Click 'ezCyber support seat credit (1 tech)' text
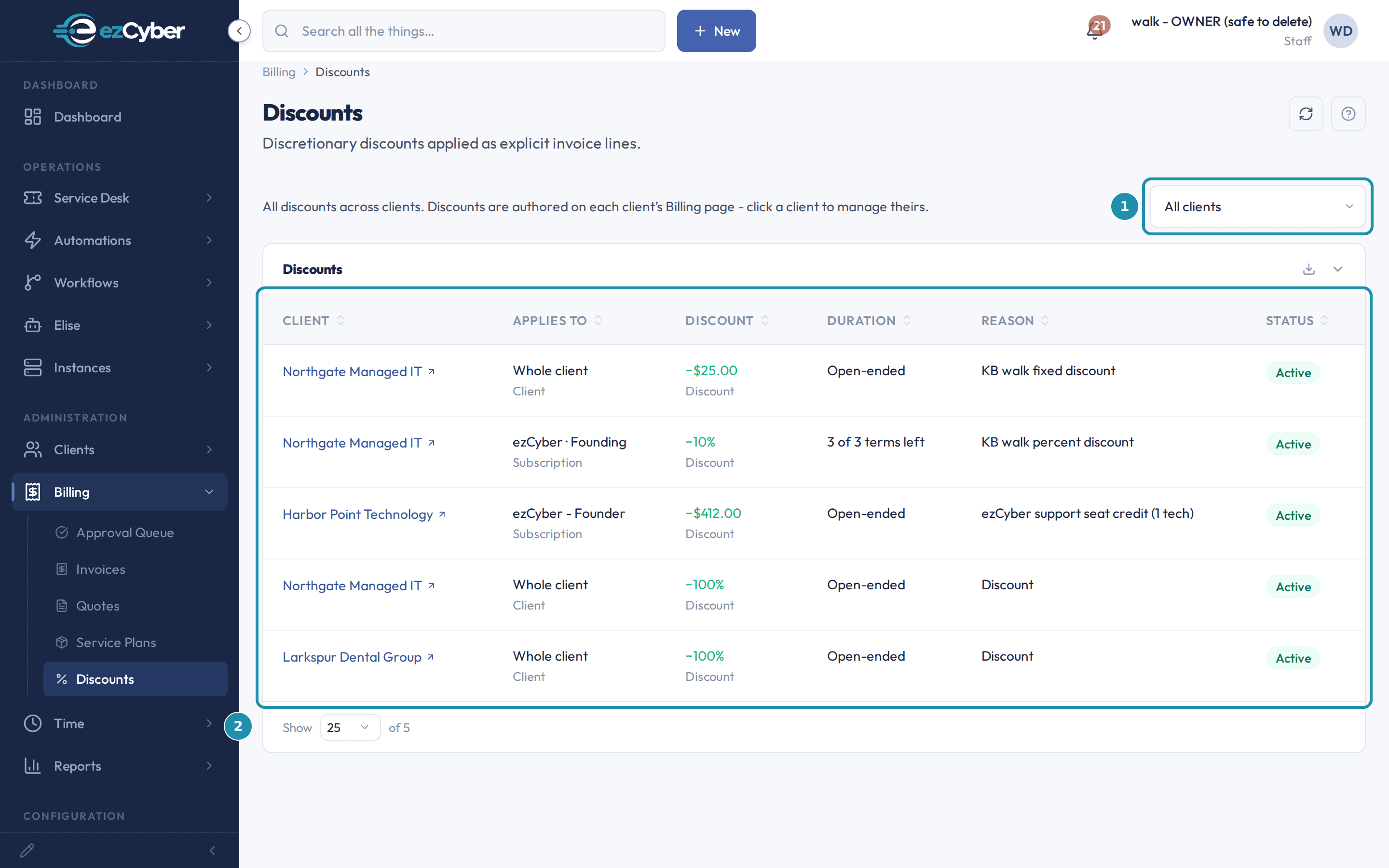 coord(1087,513)
